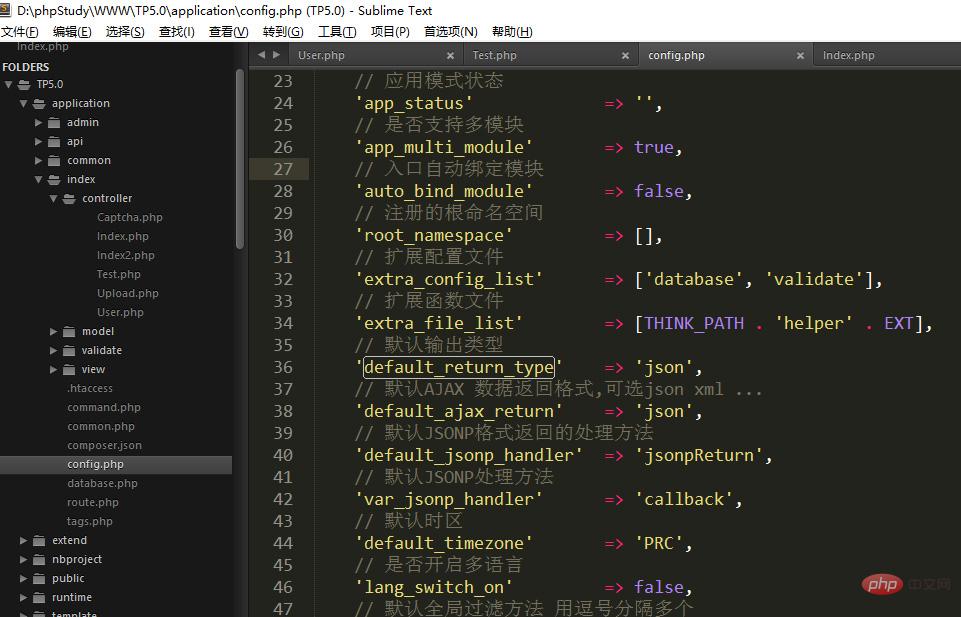
Task: Expand the nbproject folder
Action: coord(23,559)
